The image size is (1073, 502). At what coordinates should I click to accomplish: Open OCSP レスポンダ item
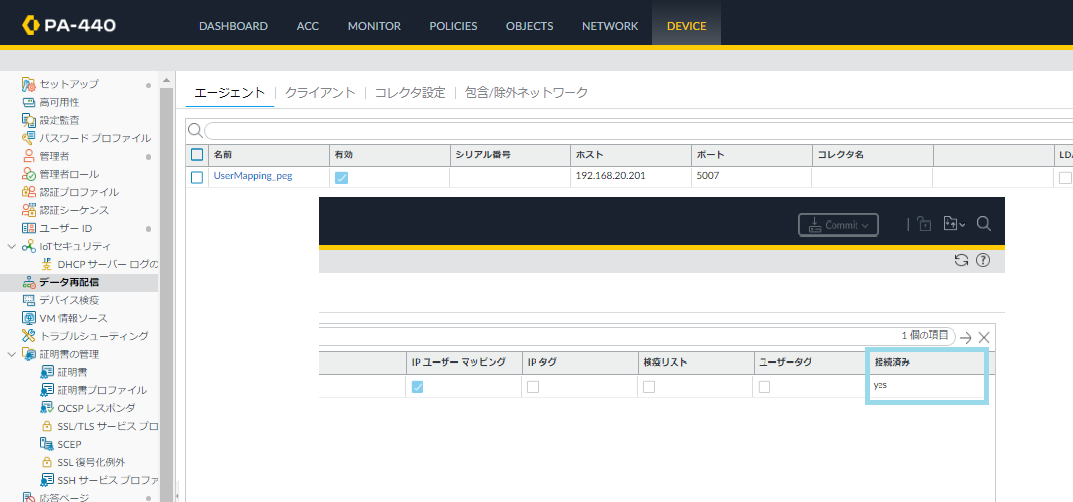(96, 408)
